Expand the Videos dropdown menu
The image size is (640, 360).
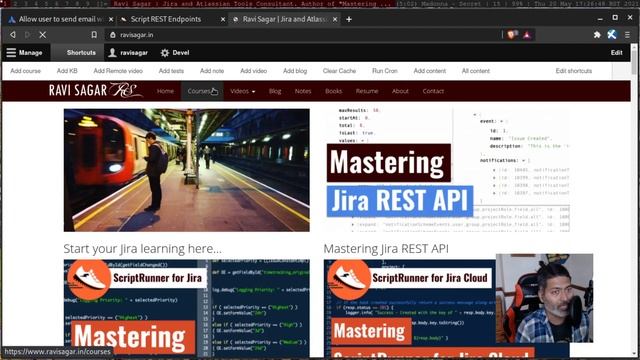point(242,91)
